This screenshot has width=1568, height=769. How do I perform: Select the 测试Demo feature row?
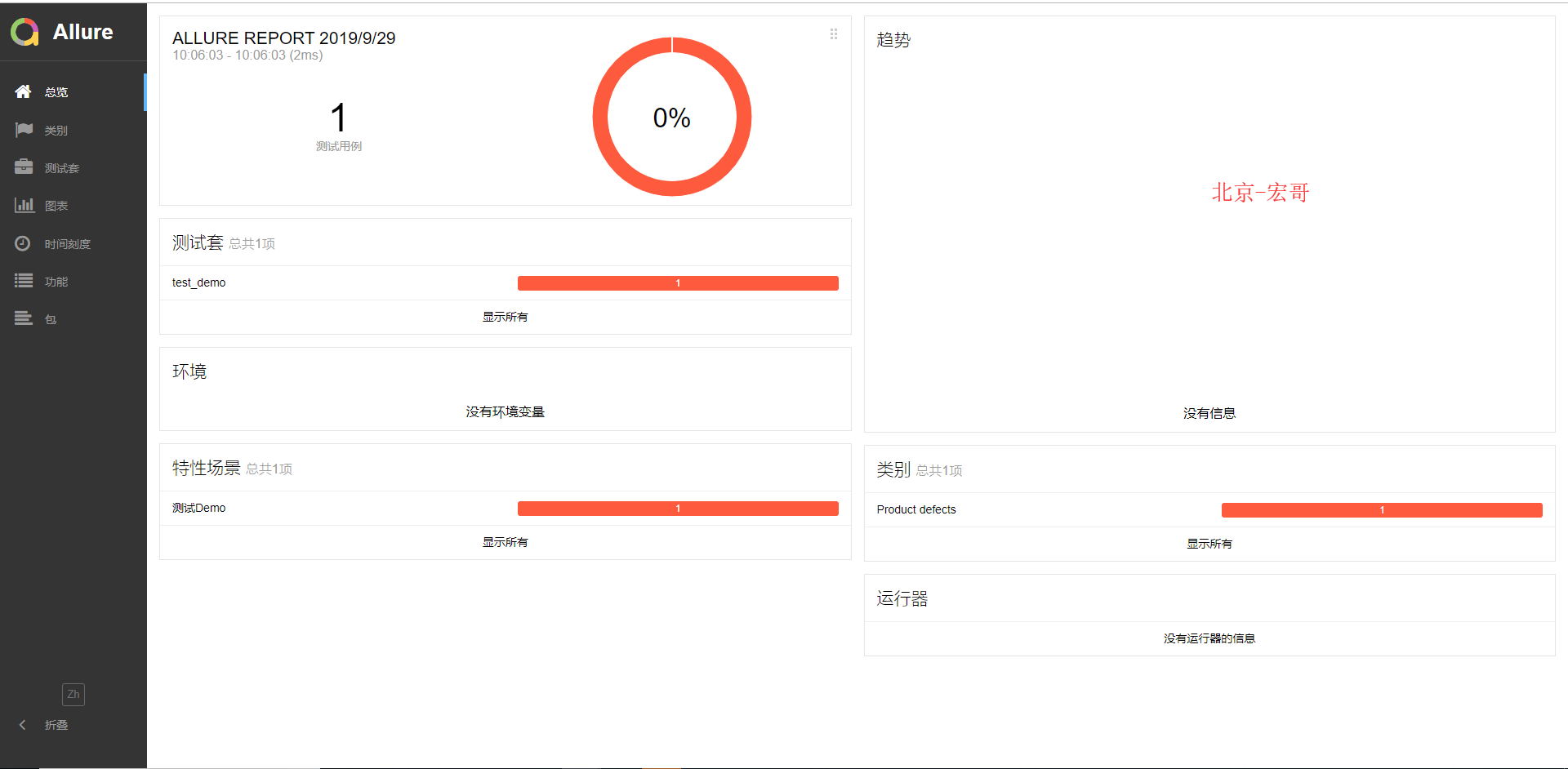coord(506,508)
